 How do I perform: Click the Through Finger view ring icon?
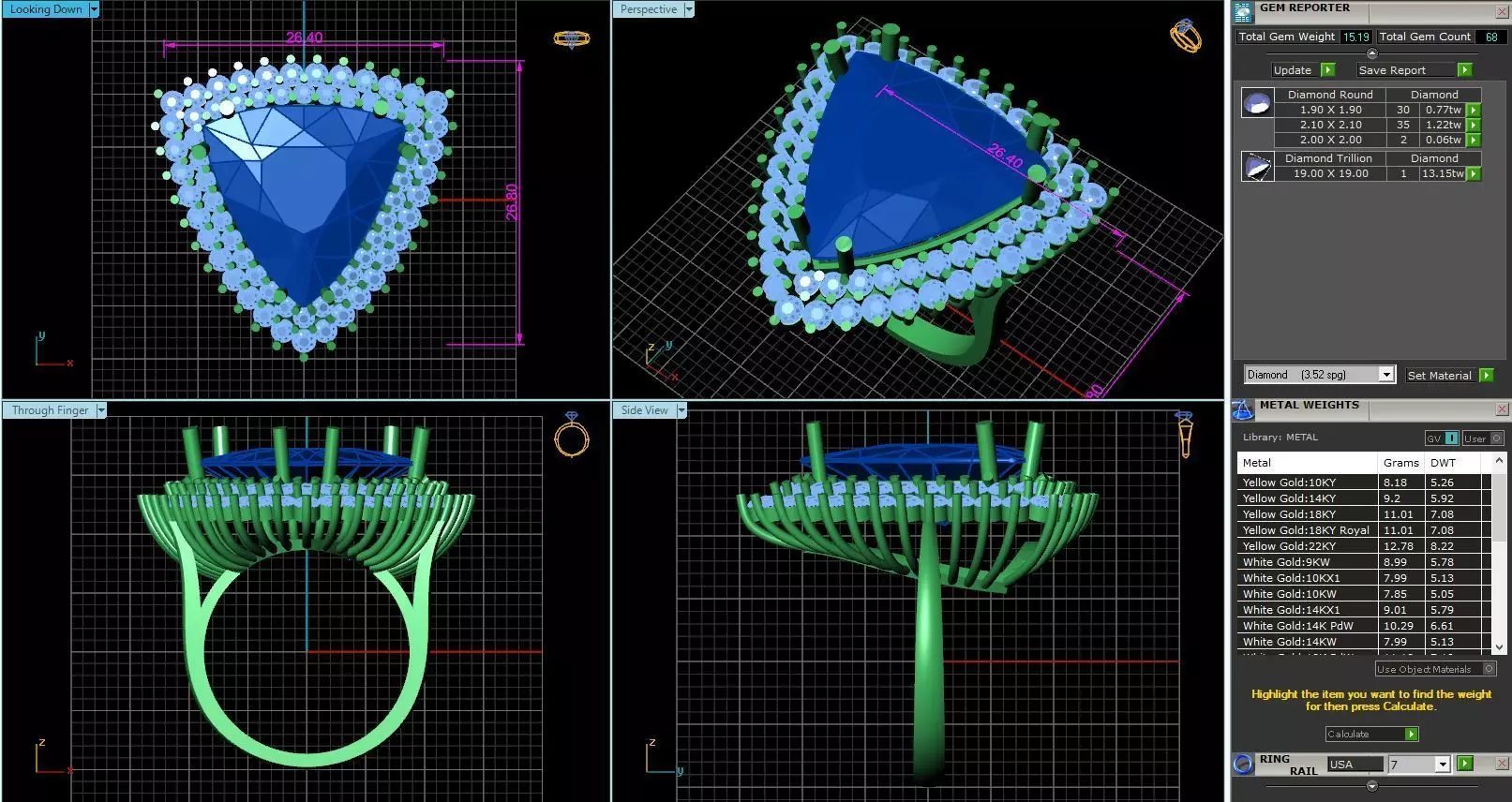(x=572, y=435)
